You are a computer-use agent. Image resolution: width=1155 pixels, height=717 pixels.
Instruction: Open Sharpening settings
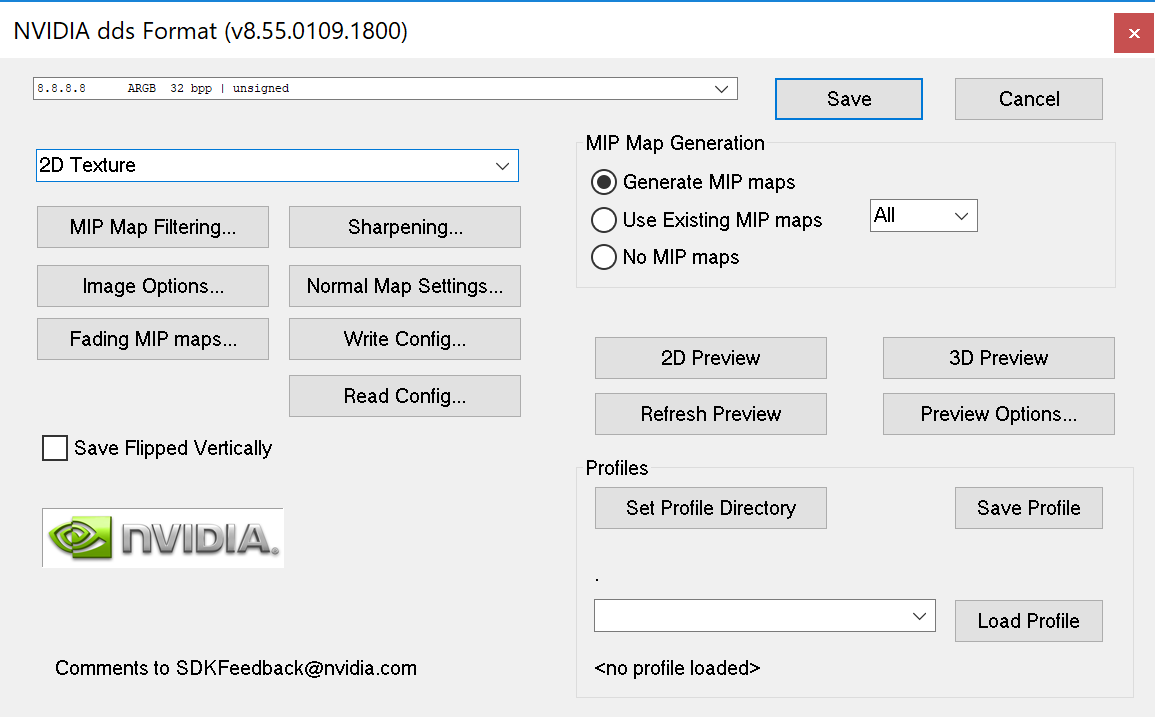[x=405, y=227]
